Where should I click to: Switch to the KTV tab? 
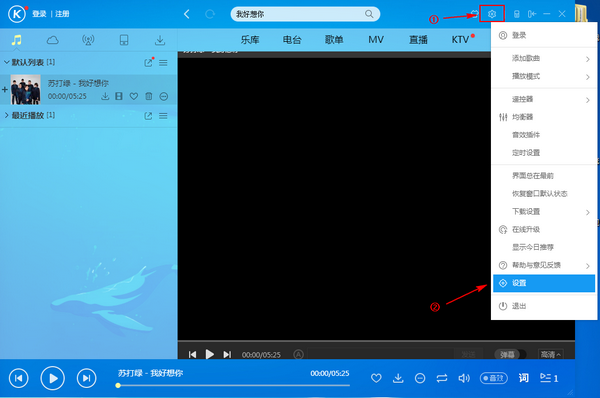[460, 40]
